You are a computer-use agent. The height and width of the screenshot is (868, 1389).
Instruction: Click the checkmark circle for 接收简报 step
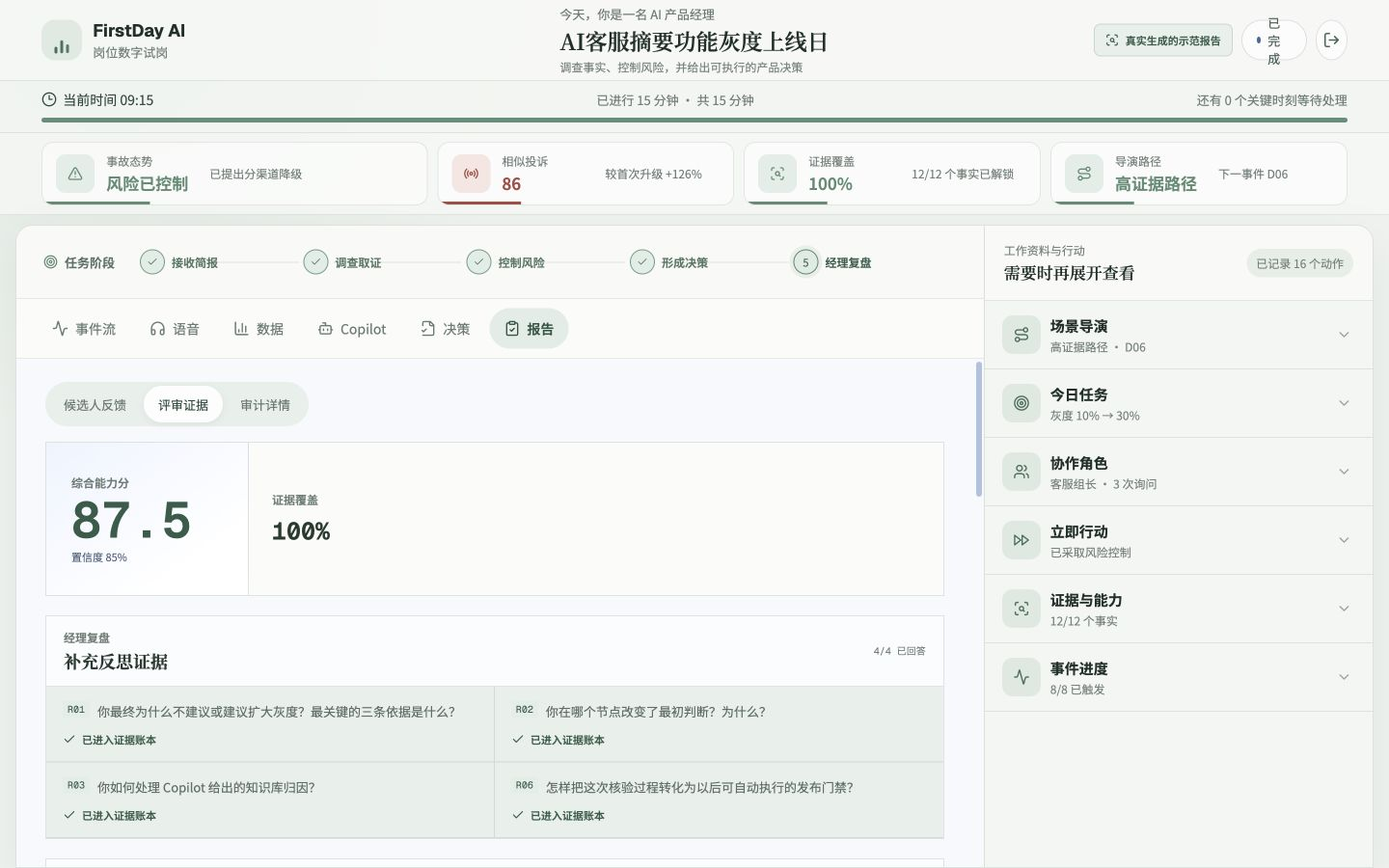152,262
